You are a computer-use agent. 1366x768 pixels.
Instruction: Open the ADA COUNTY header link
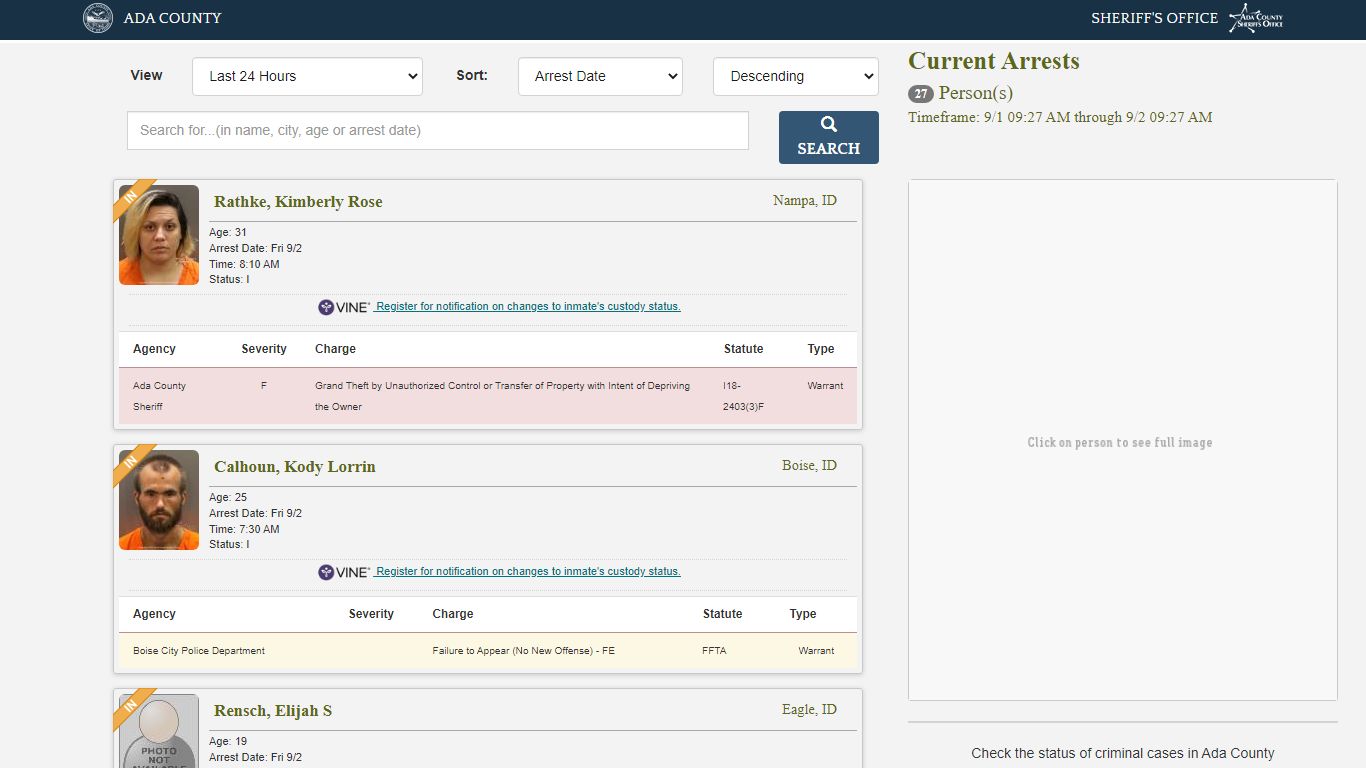[172, 18]
